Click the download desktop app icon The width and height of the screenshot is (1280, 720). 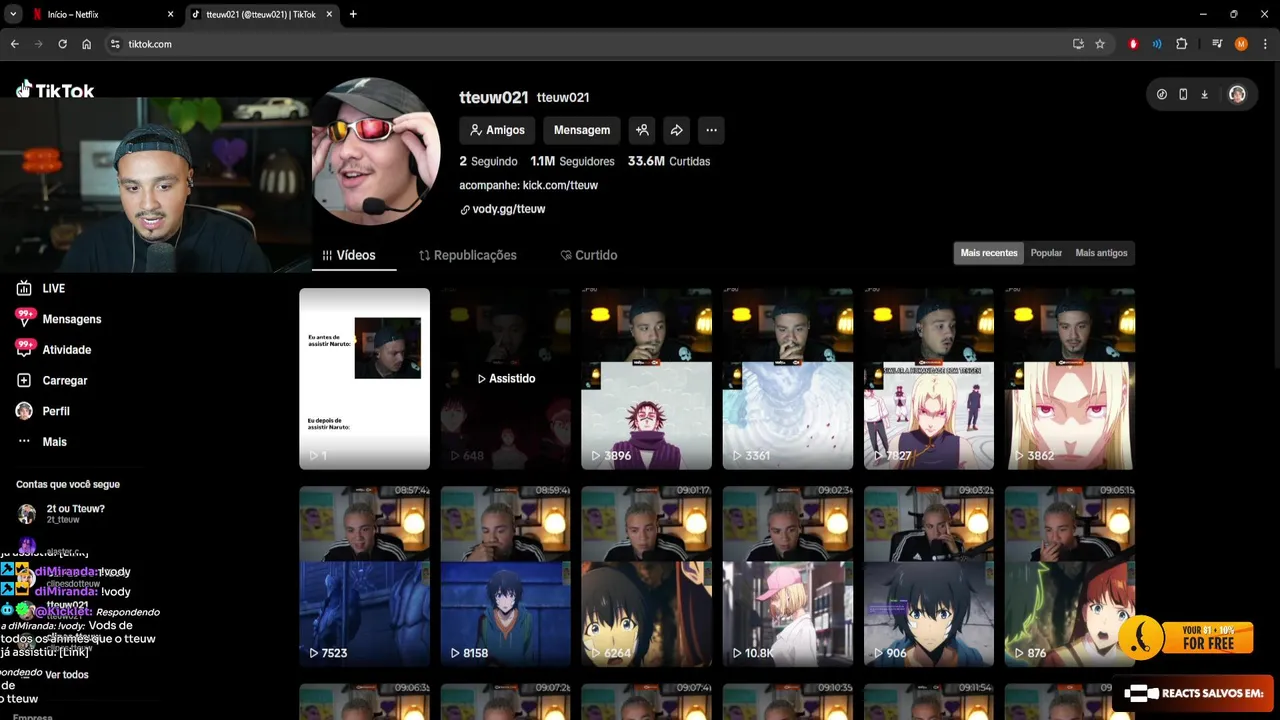pyautogui.click(x=1204, y=94)
